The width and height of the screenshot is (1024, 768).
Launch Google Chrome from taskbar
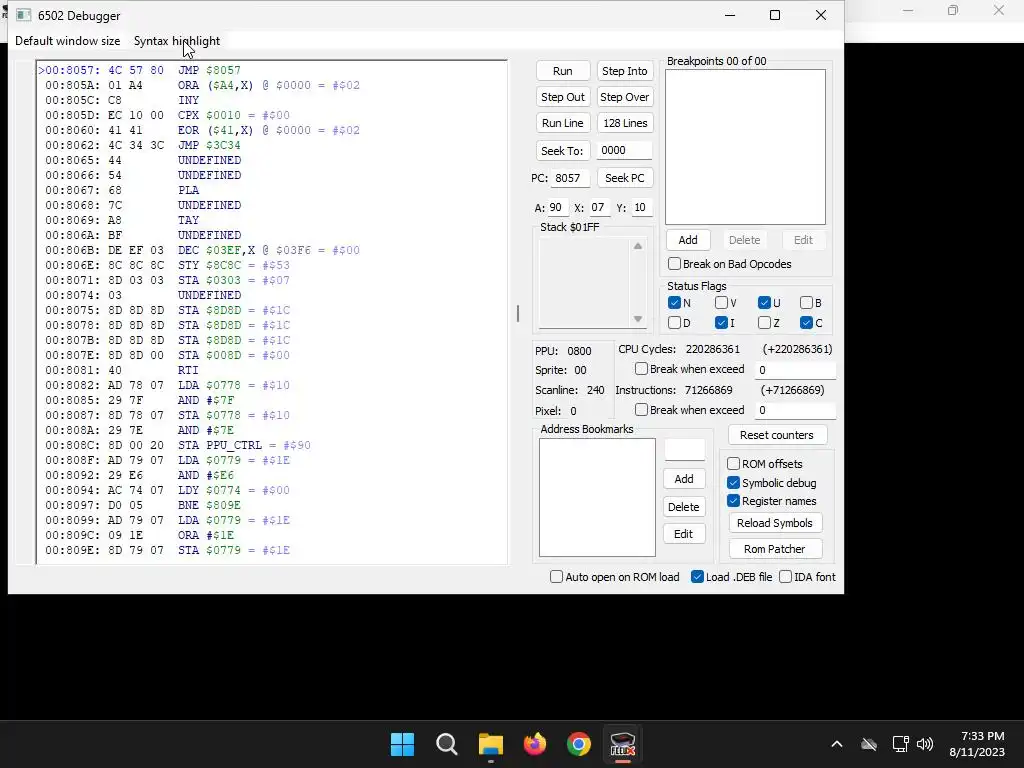(579, 744)
